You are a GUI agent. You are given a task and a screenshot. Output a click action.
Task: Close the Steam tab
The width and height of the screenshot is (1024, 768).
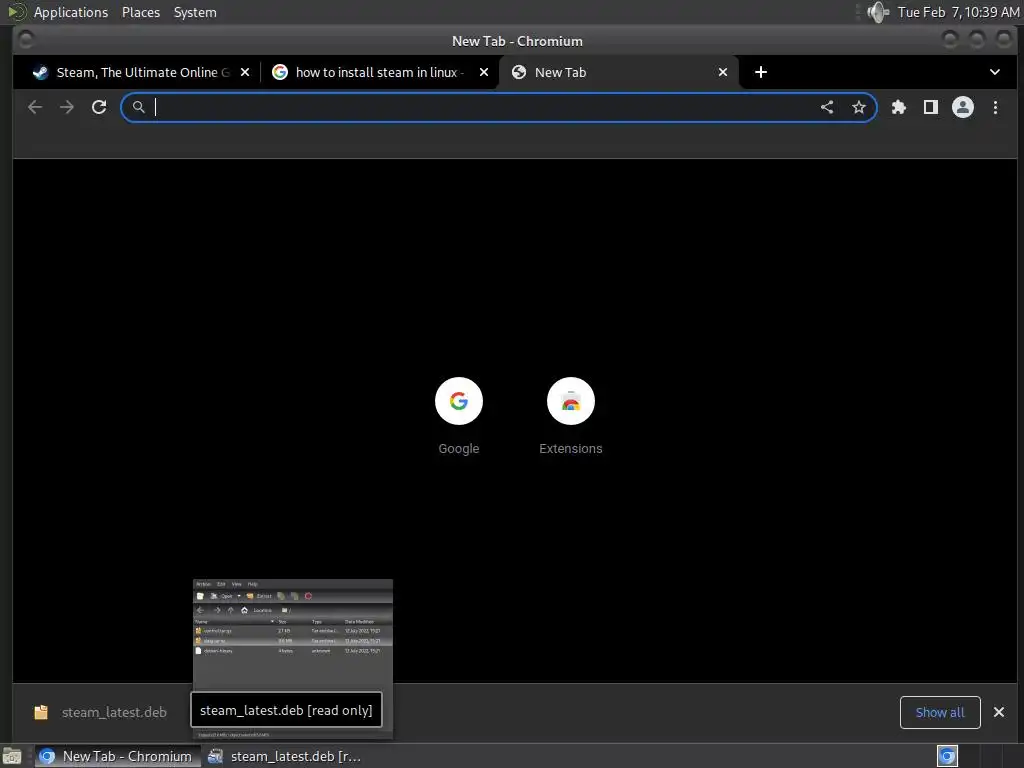click(x=245, y=72)
